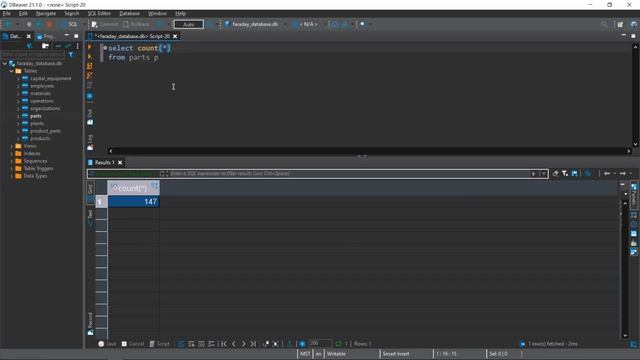Open the Auto commit mode dropdown

tap(189, 24)
